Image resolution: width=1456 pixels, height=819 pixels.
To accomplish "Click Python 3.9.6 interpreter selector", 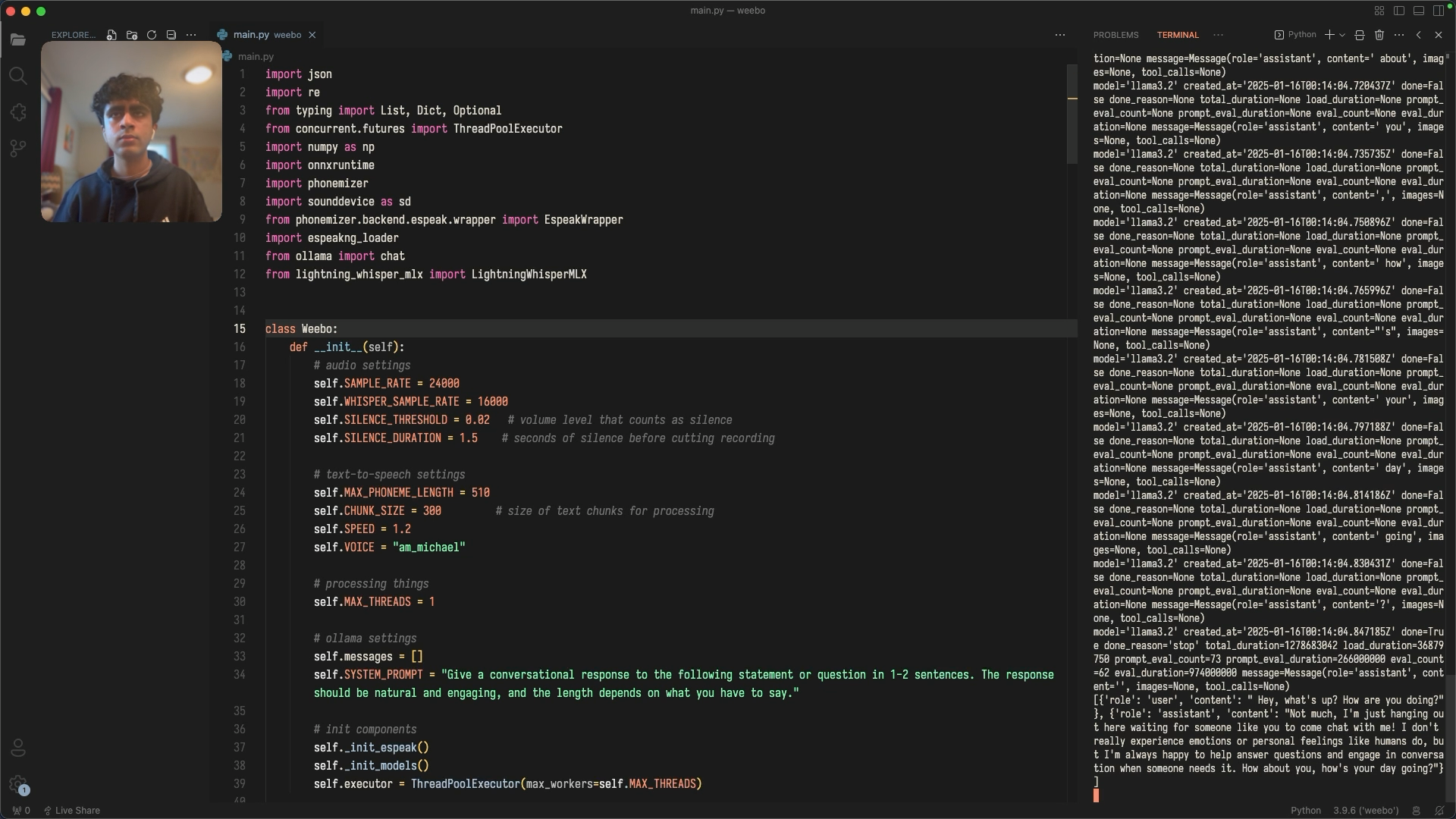I will 1366,810.
